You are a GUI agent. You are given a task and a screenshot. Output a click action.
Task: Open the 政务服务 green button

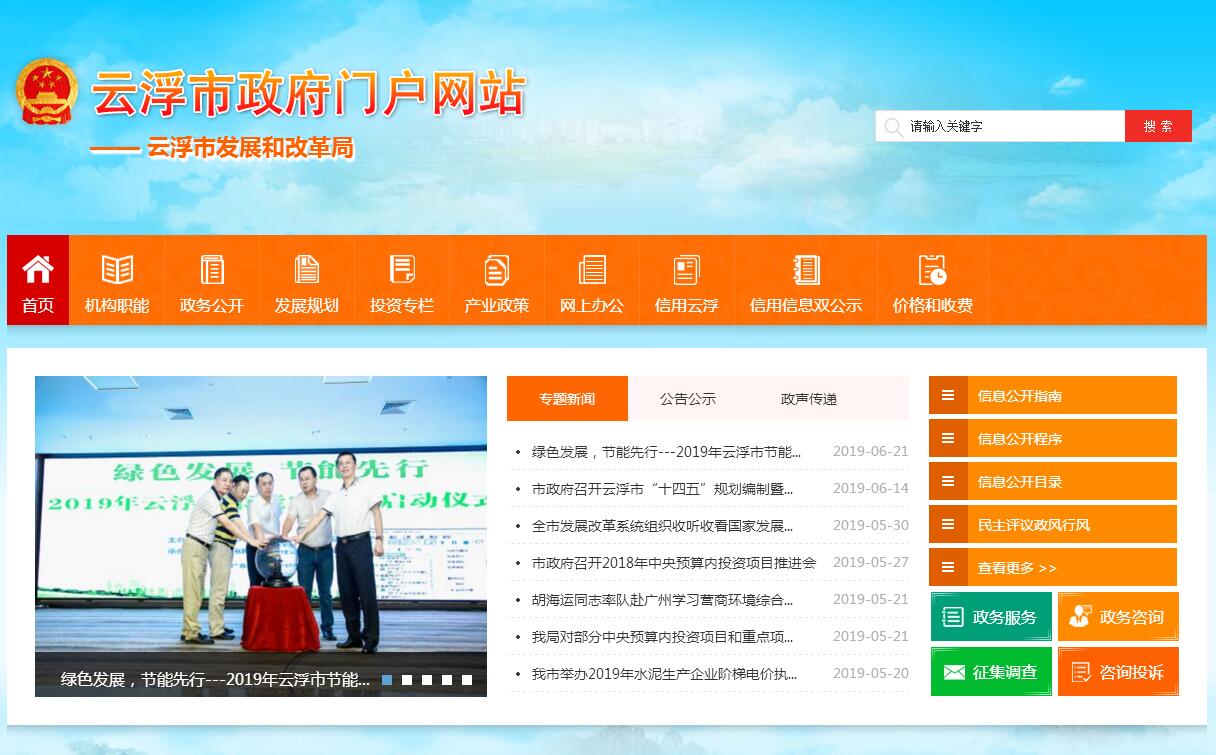[x=991, y=617]
